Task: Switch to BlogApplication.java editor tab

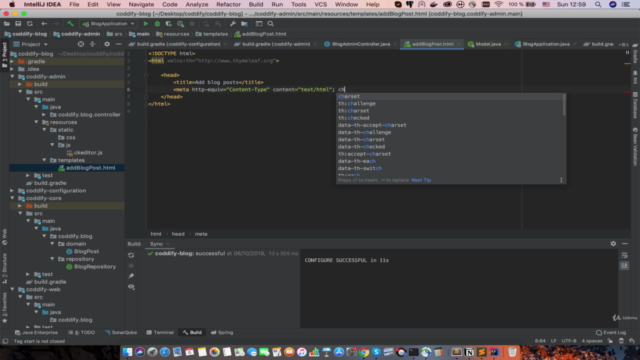Action: pos(546,44)
